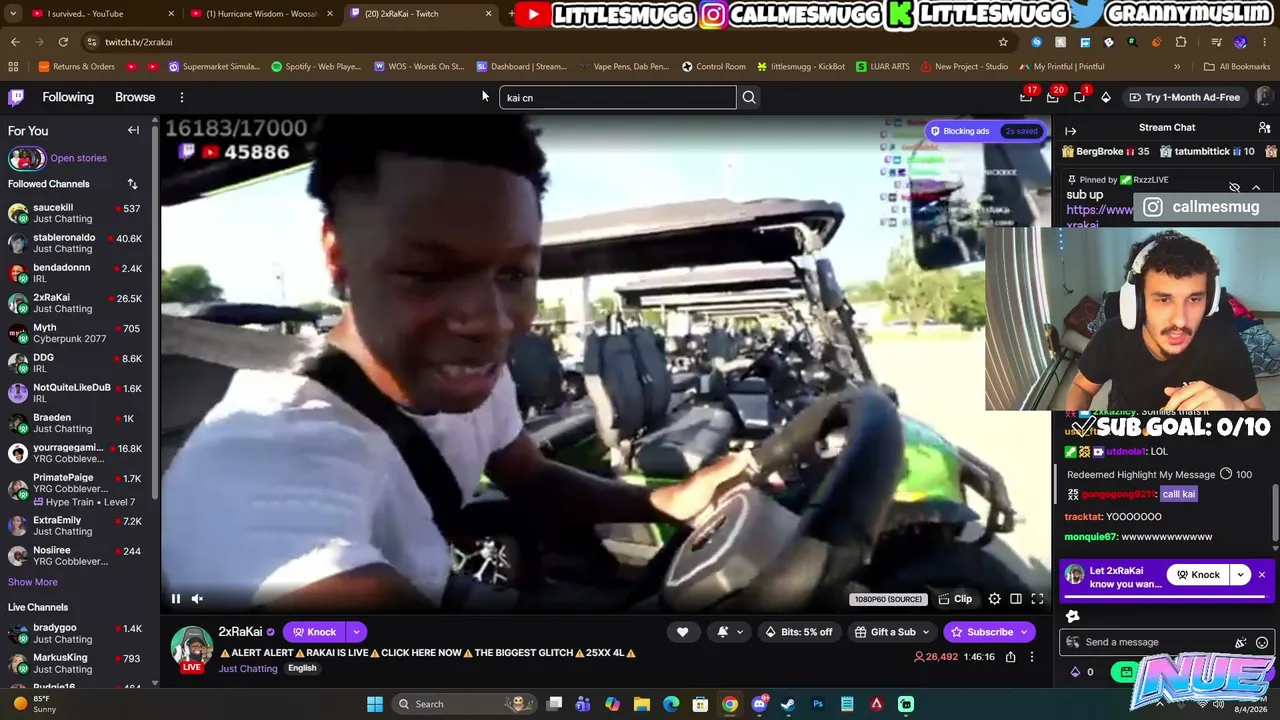Bookmark this page with the star icon

(1003, 42)
